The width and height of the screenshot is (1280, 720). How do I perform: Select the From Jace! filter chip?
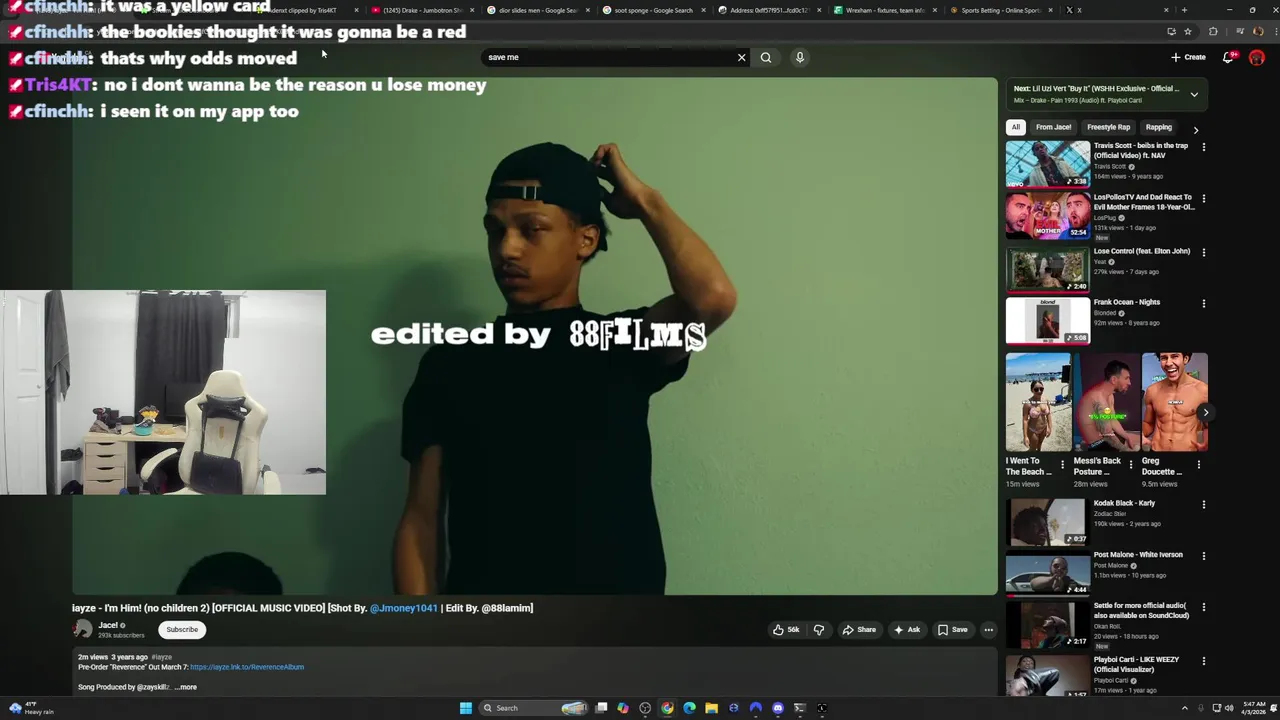click(x=1053, y=127)
